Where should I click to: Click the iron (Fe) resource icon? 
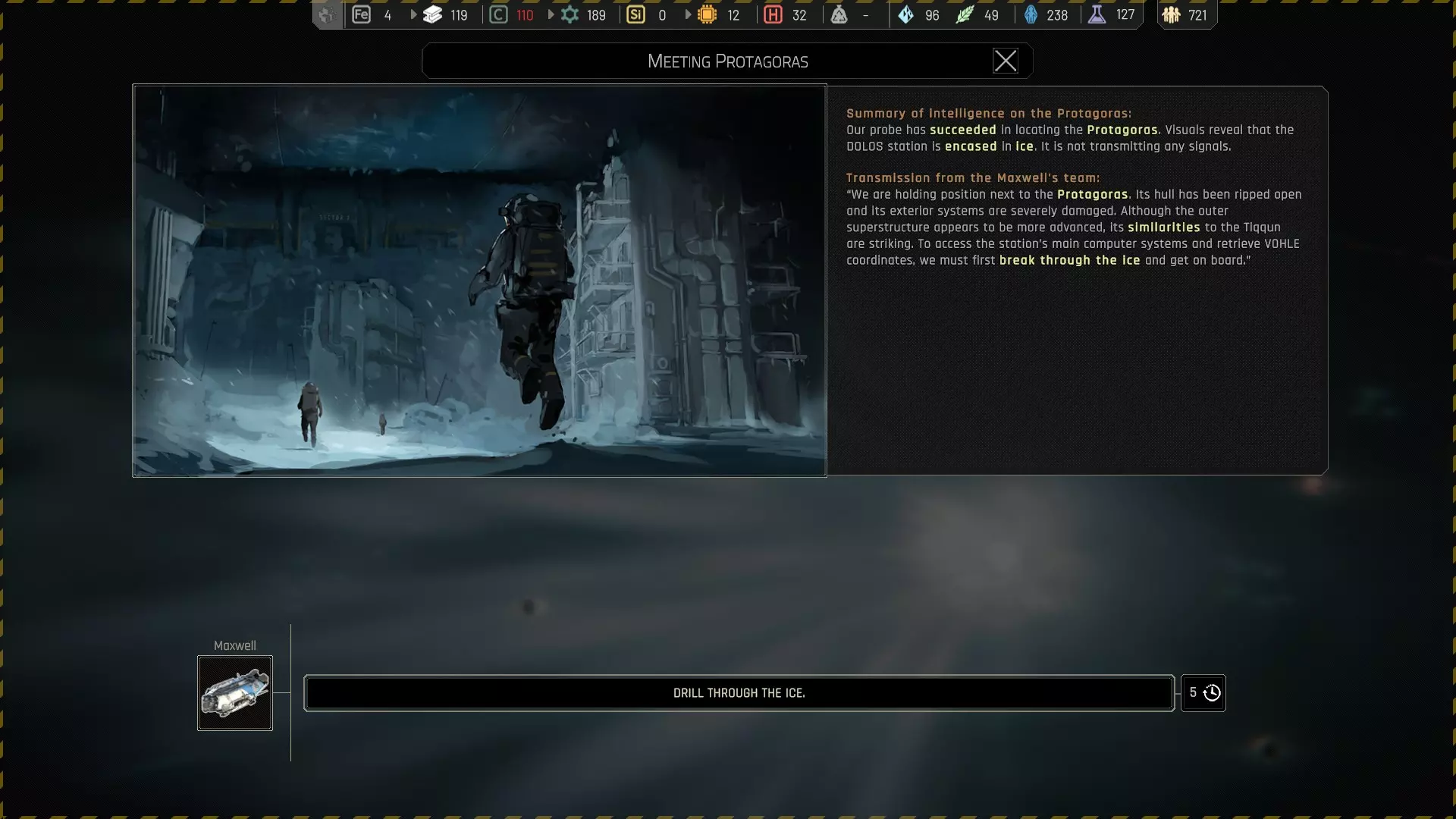click(361, 14)
